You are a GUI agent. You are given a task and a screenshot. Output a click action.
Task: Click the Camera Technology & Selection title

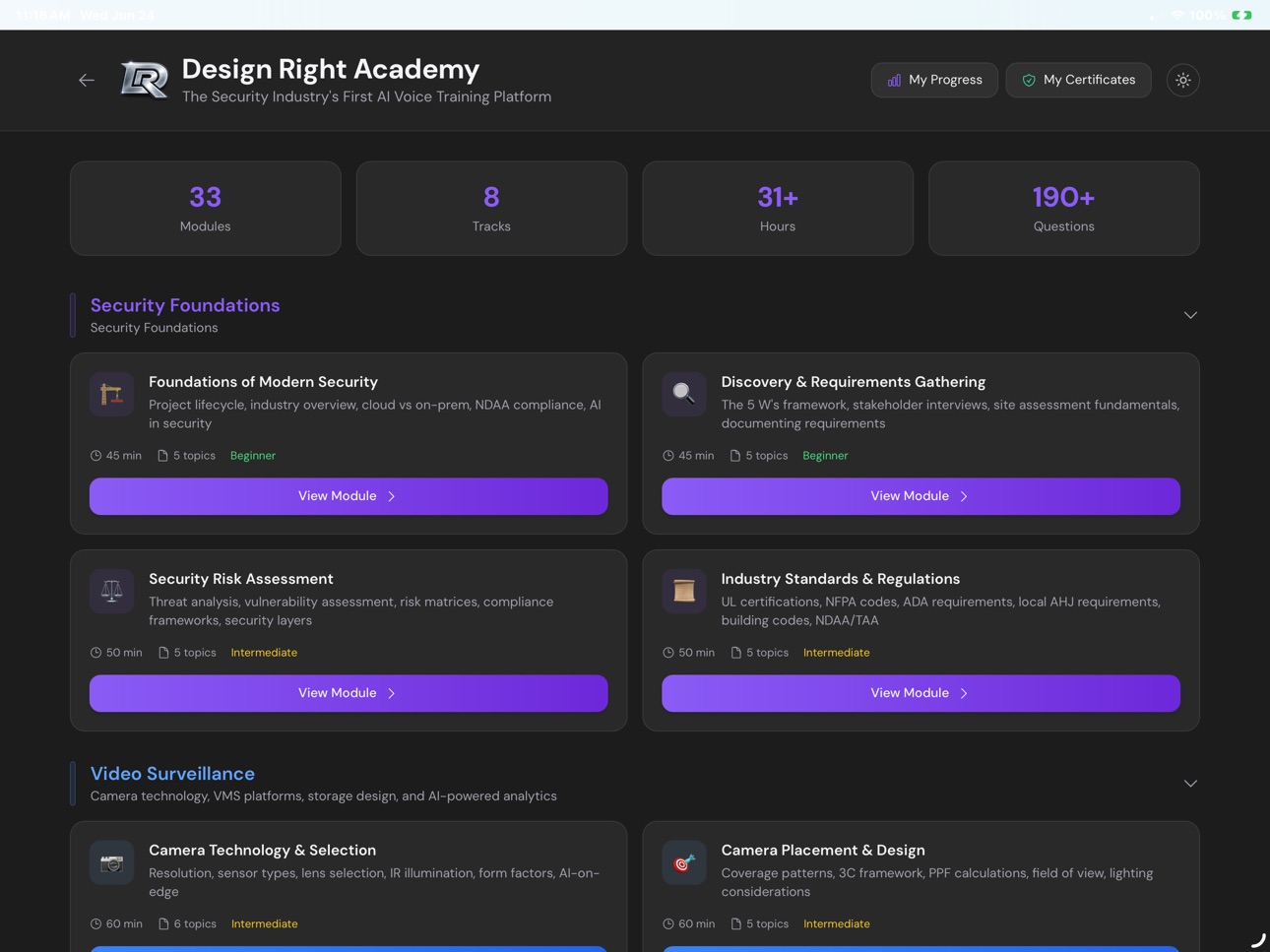click(263, 851)
